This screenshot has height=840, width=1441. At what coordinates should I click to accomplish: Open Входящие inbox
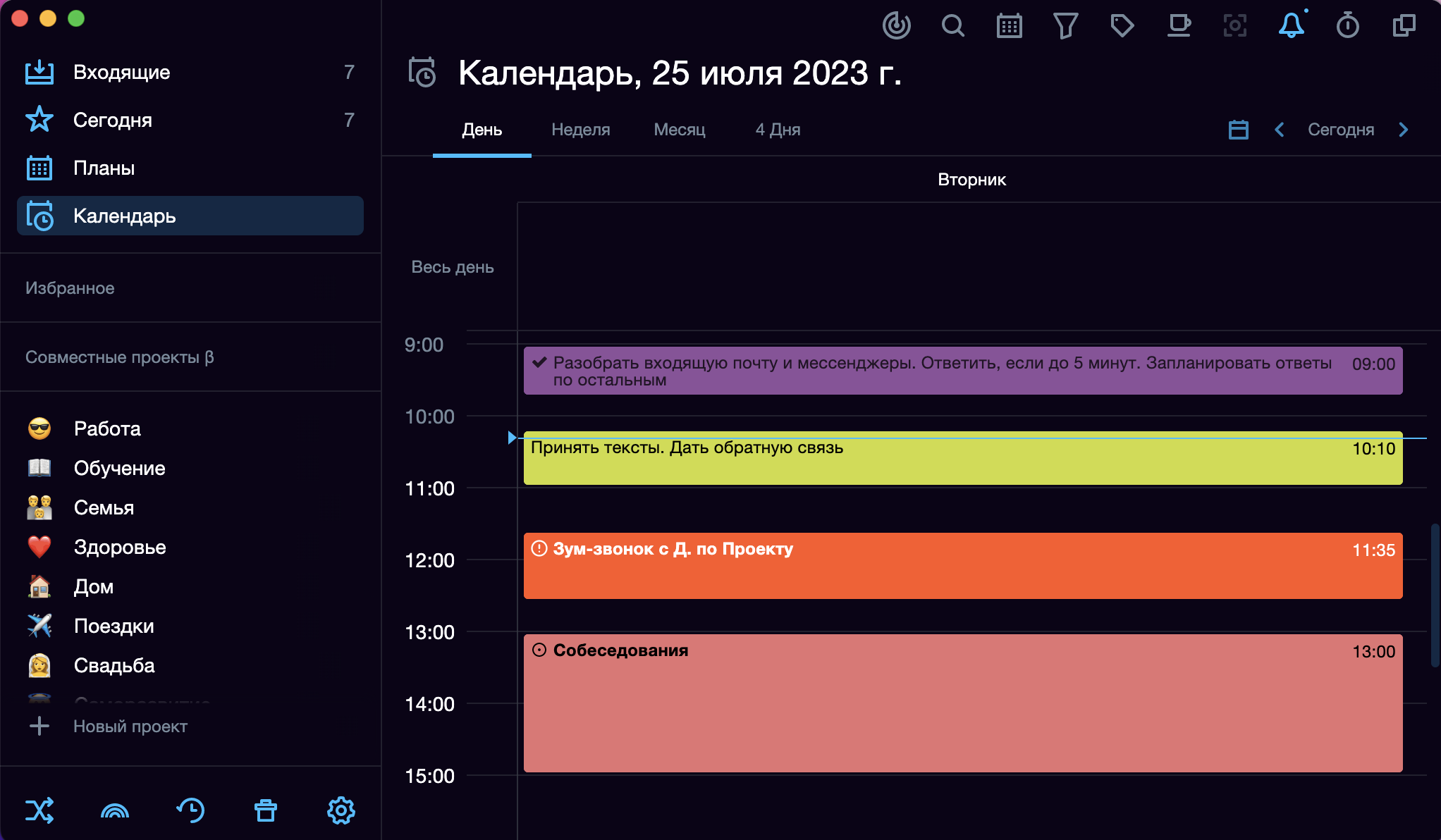(x=190, y=72)
